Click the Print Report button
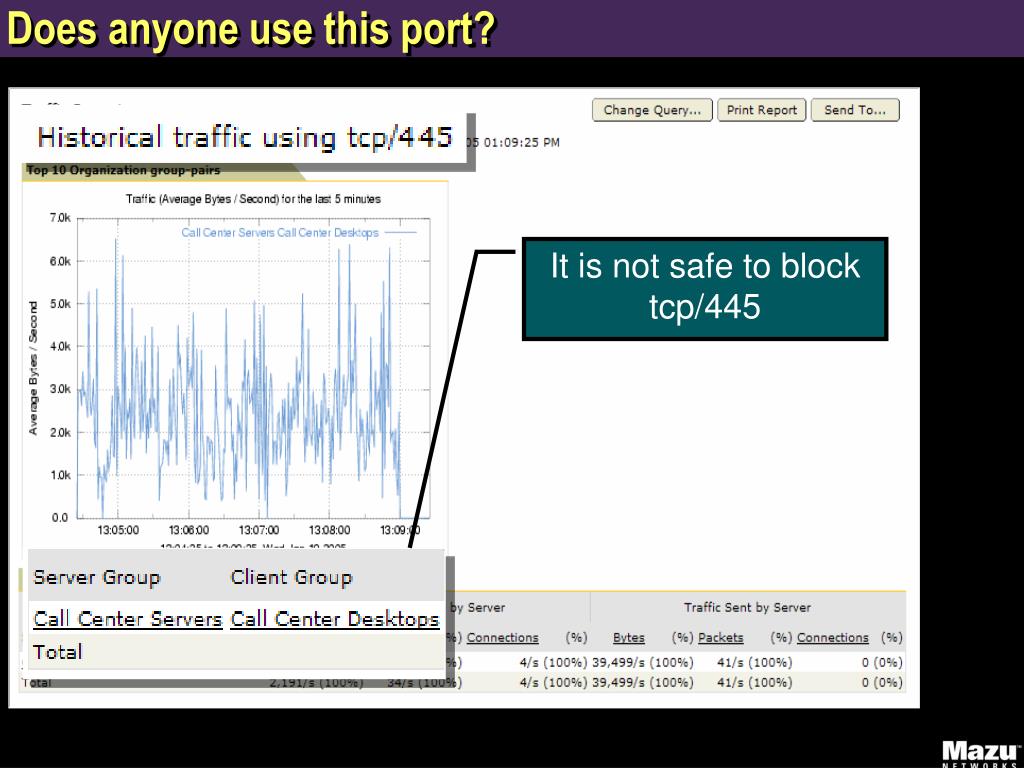This screenshot has width=1024, height=768. (761, 110)
